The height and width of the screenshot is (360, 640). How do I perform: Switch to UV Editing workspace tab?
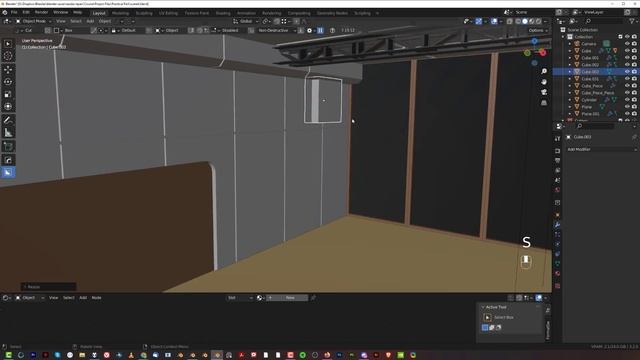(x=168, y=13)
